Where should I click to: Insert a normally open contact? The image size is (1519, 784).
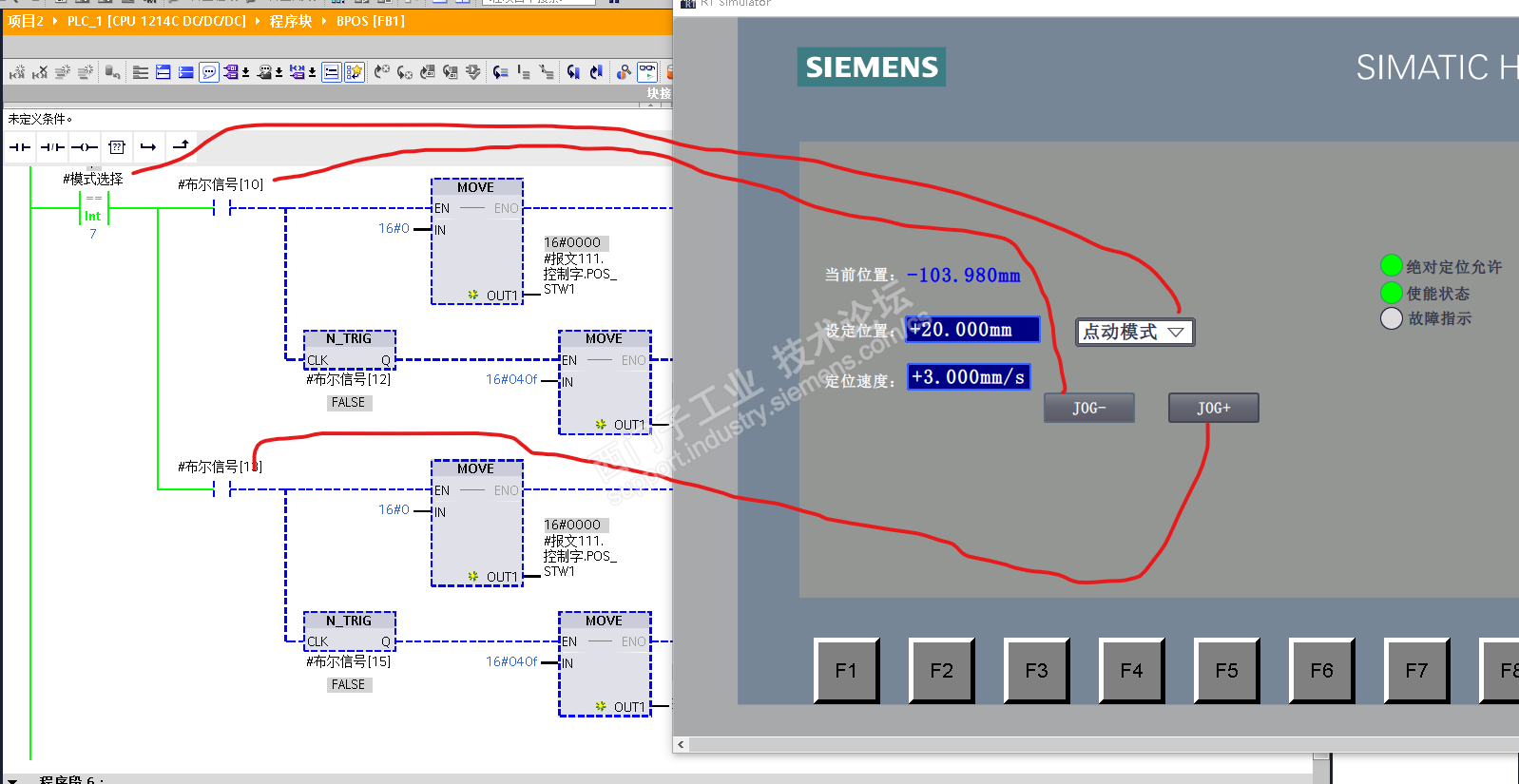[x=20, y=147]
